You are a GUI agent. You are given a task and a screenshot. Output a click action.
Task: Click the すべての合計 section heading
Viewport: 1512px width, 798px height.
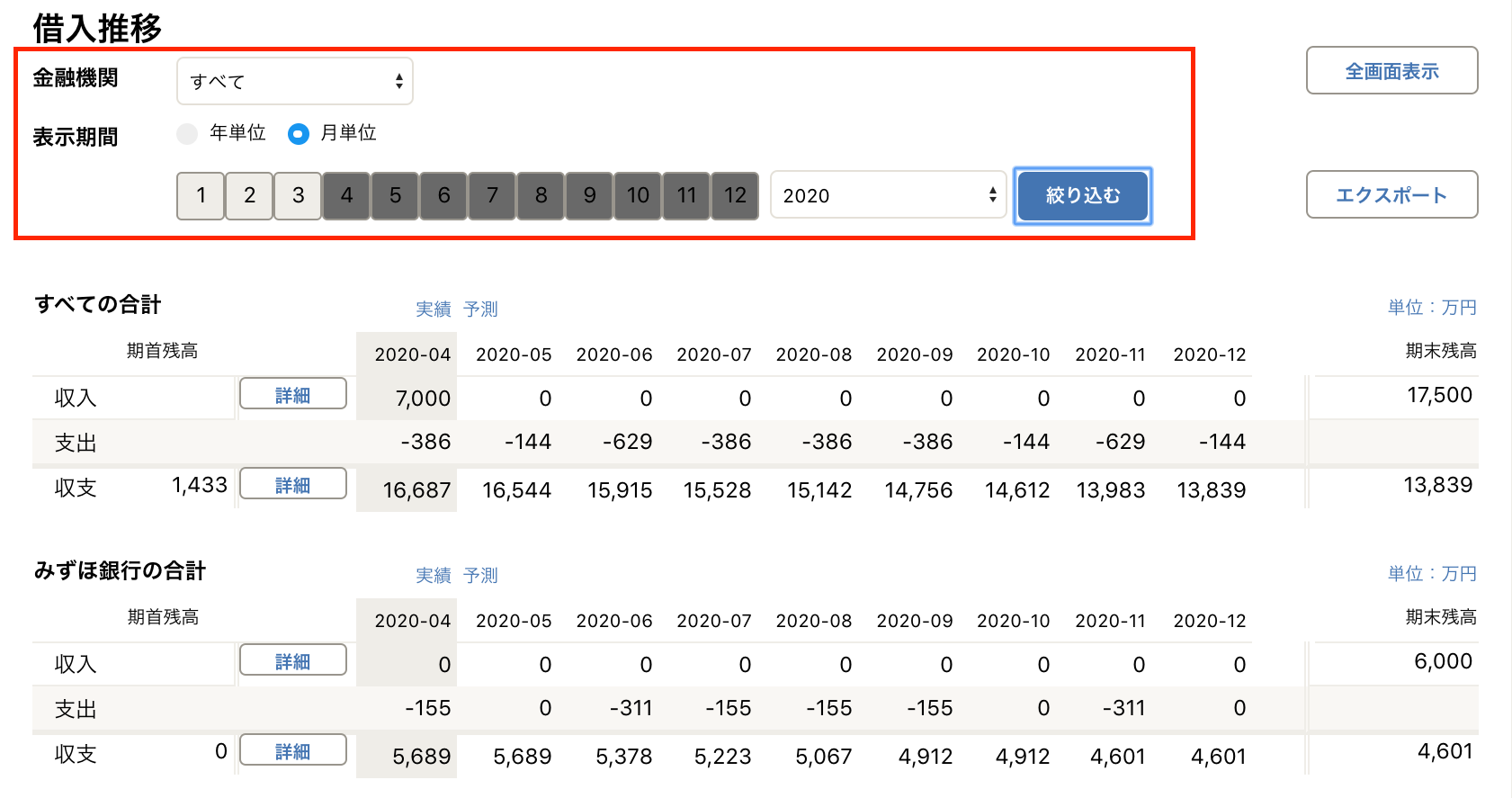98,305
